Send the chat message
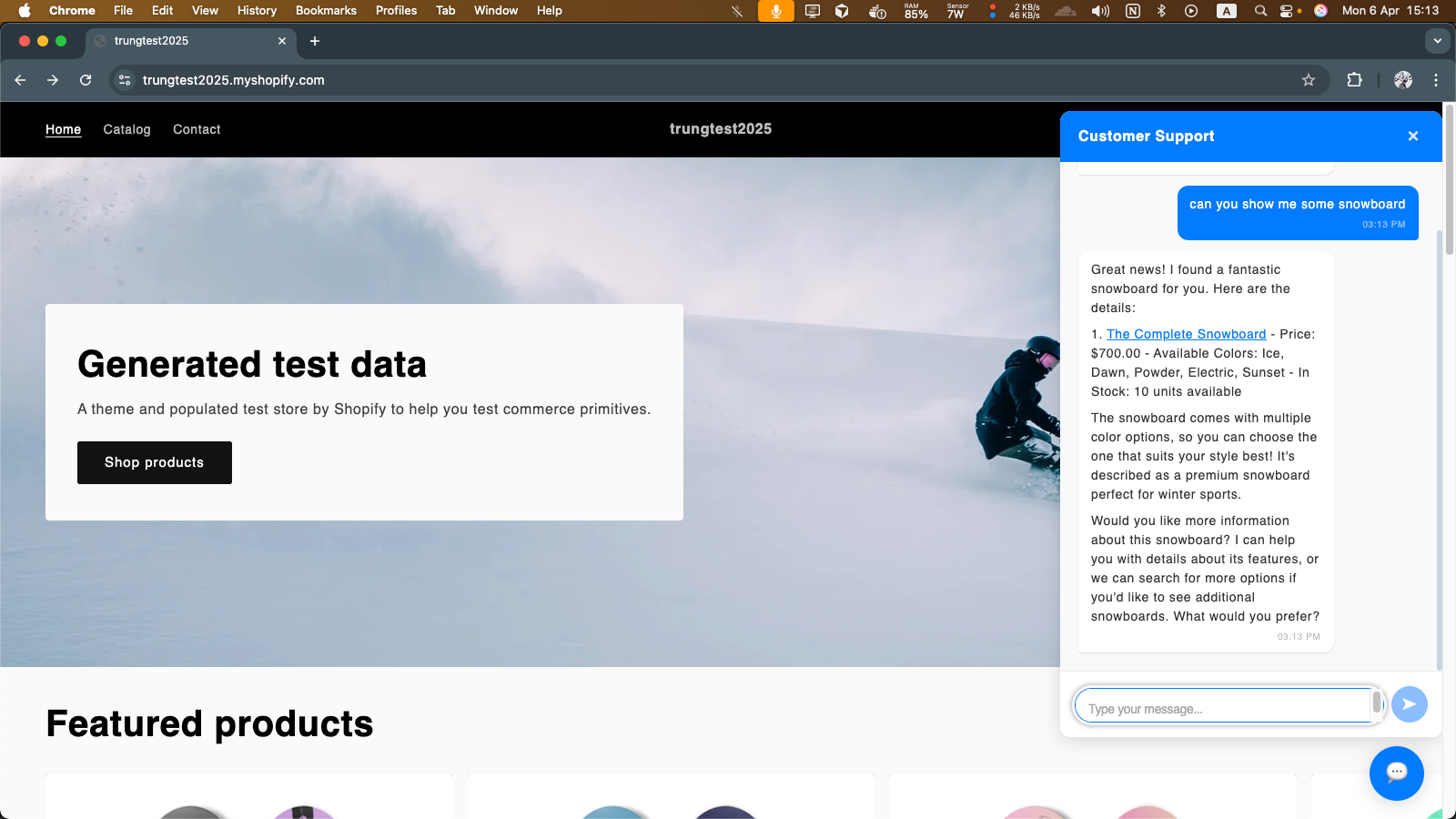1456x819 pixels. click(1409, 704)
